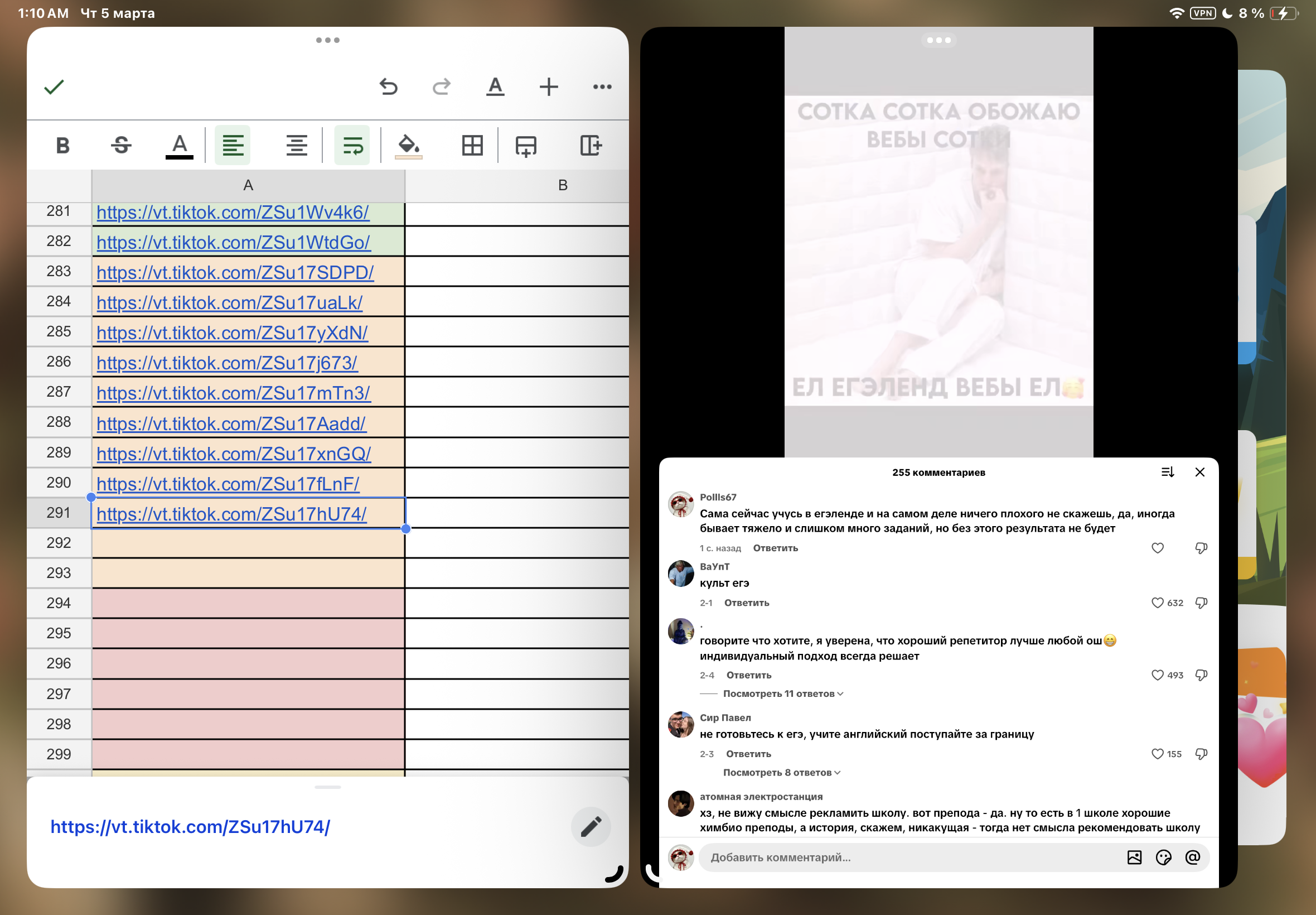The width and height of the screenshot is (1316, 915).
Task: Toggle left text alignment
Action: coord(233,146)
